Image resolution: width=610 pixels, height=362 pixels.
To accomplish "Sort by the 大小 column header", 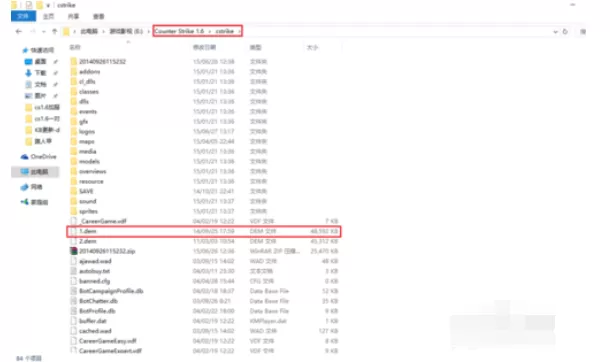I will tap(312, 47).
